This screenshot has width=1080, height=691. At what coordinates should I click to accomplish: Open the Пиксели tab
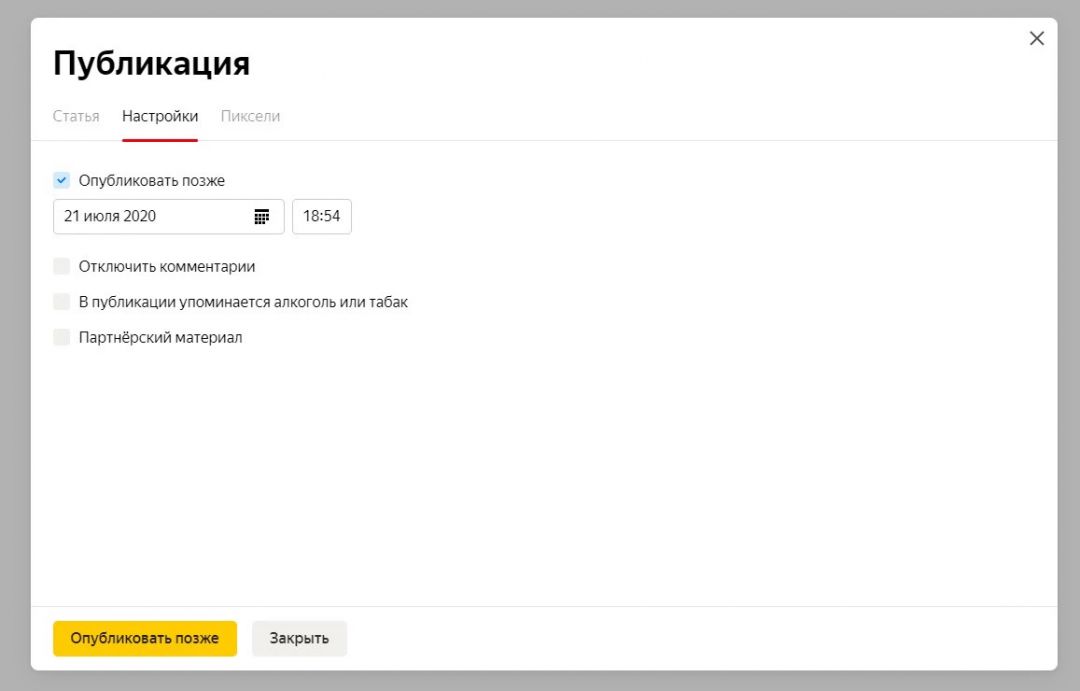[x=250, y=116]
